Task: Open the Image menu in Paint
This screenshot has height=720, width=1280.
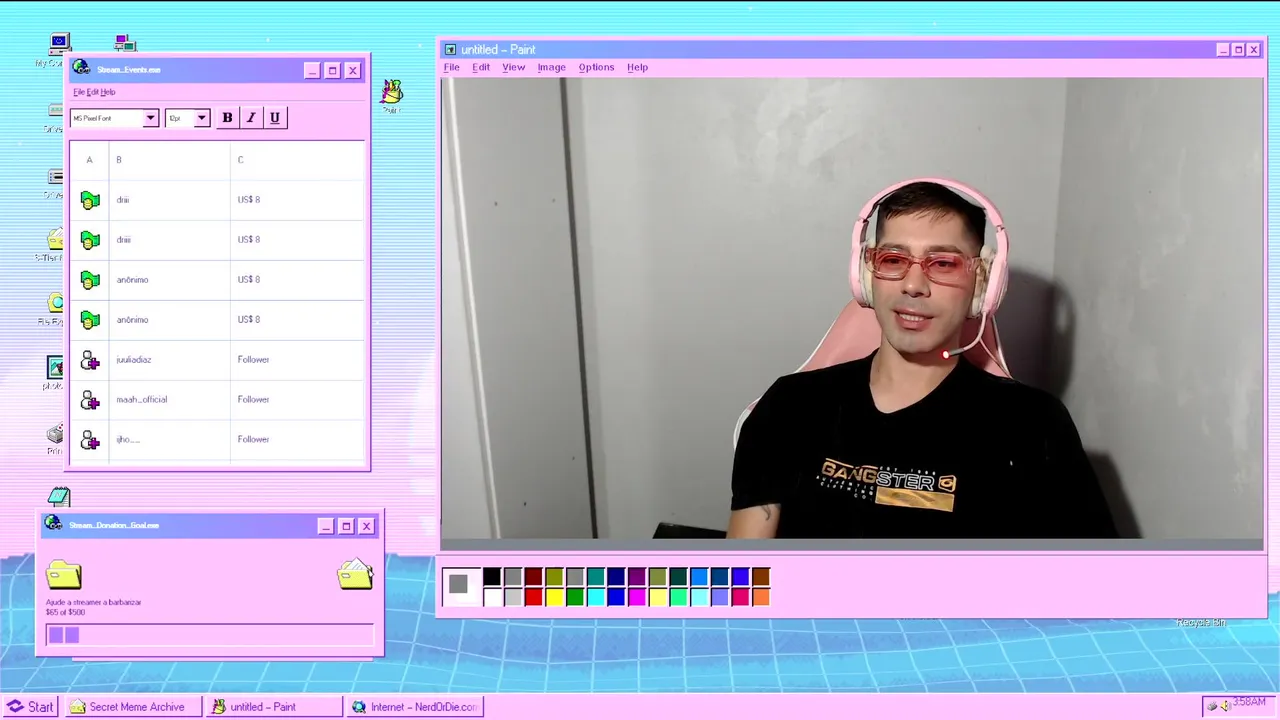Action: point(551,67)
